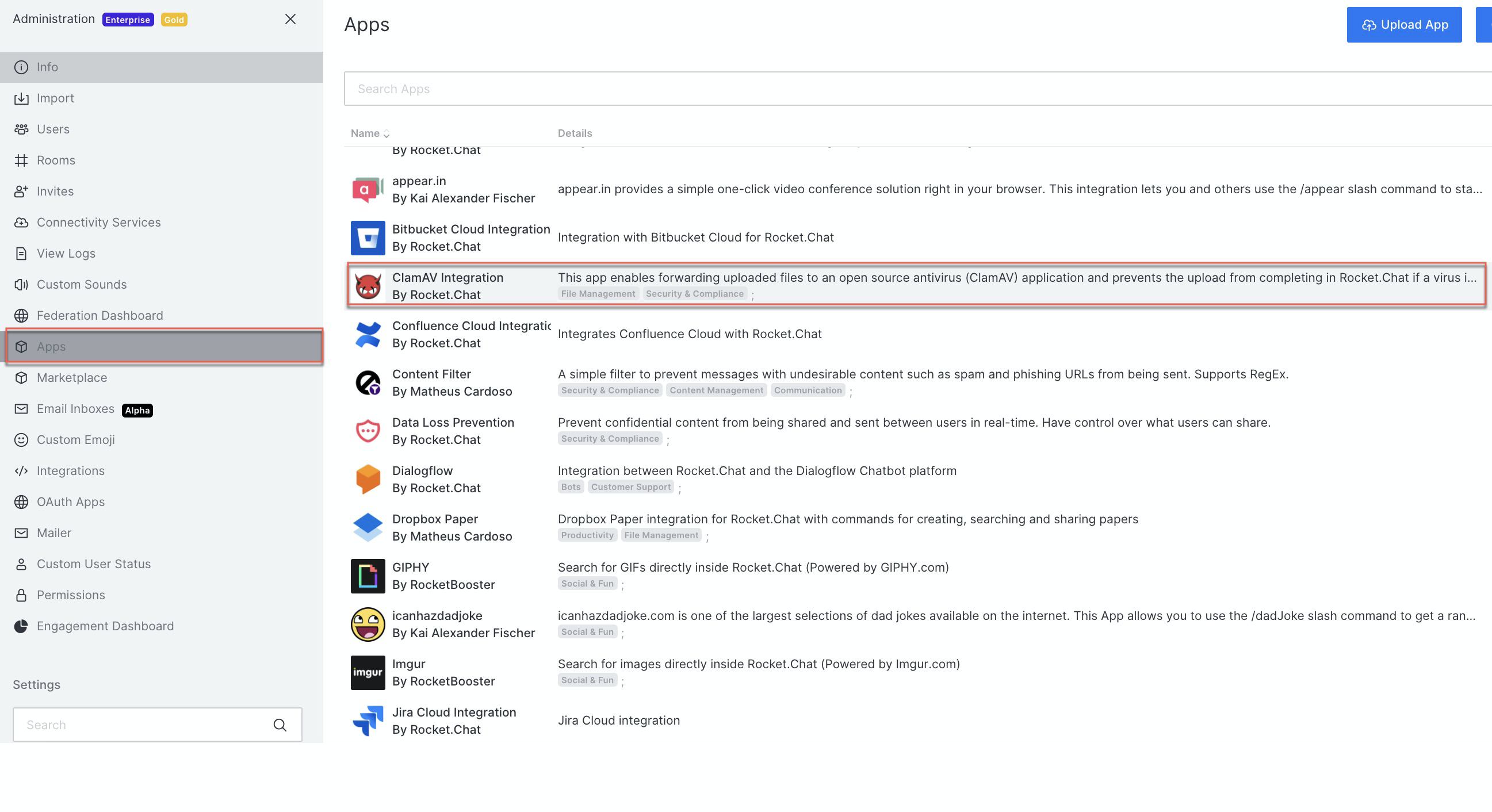Viewport: 1492px width, 812px height.
Task: Click the Dropbox Paper logo
Action: coord(368,527)
